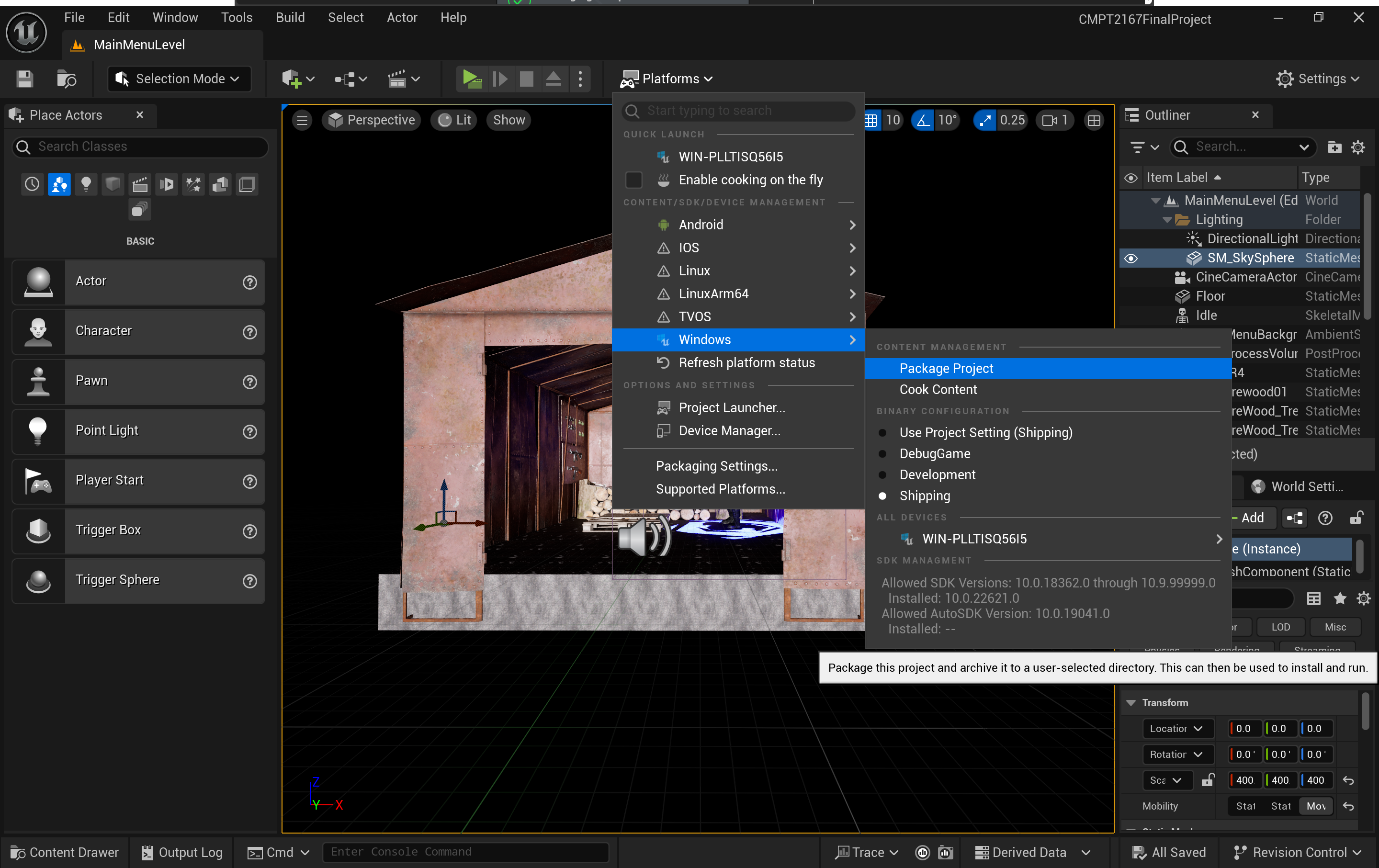Select the Lights category bulb icon
The width and height of the screenshot is (1379, 868).
[86, 184]
